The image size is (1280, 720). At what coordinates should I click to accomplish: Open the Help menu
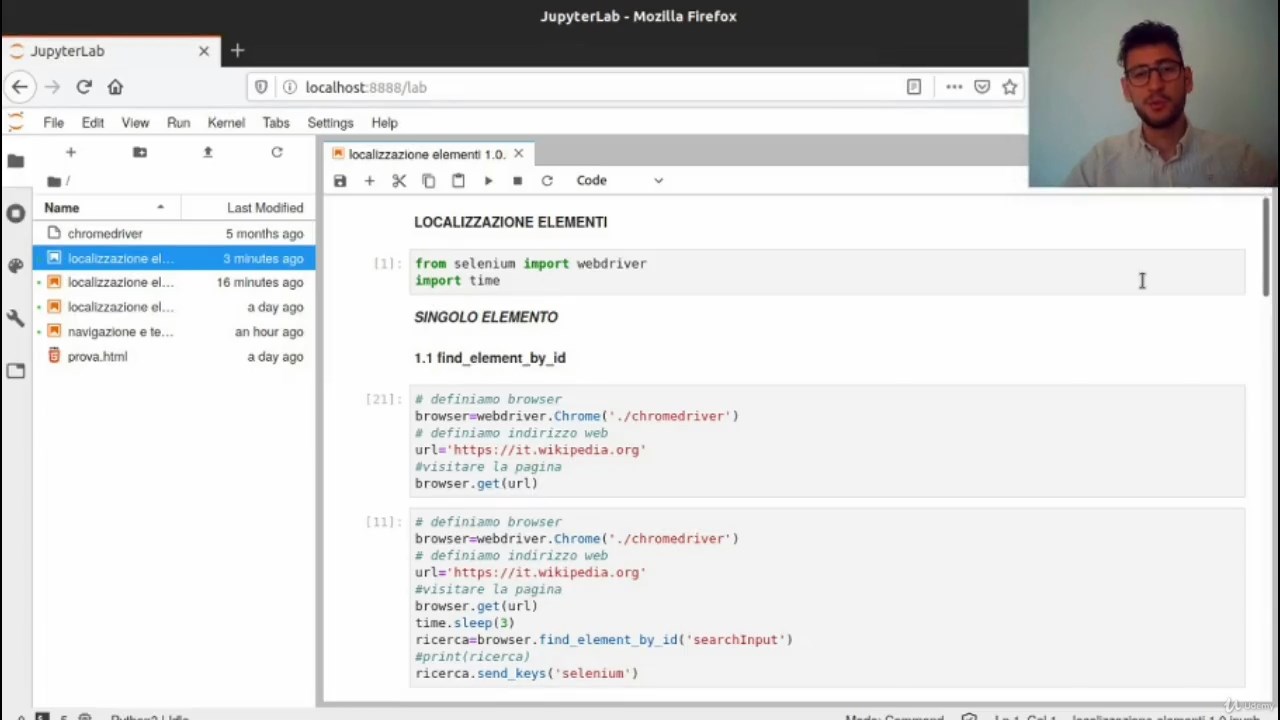coord(384,123)
